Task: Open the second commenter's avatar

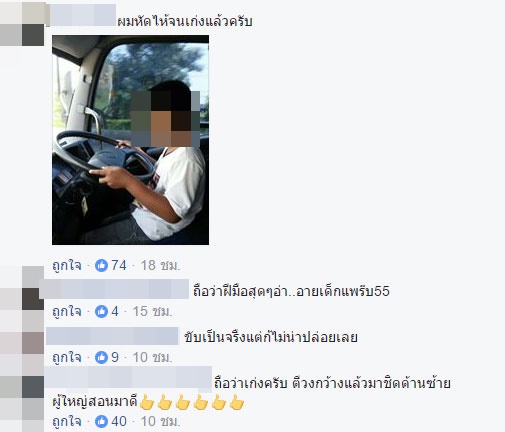Action: (x=22, y=288)
